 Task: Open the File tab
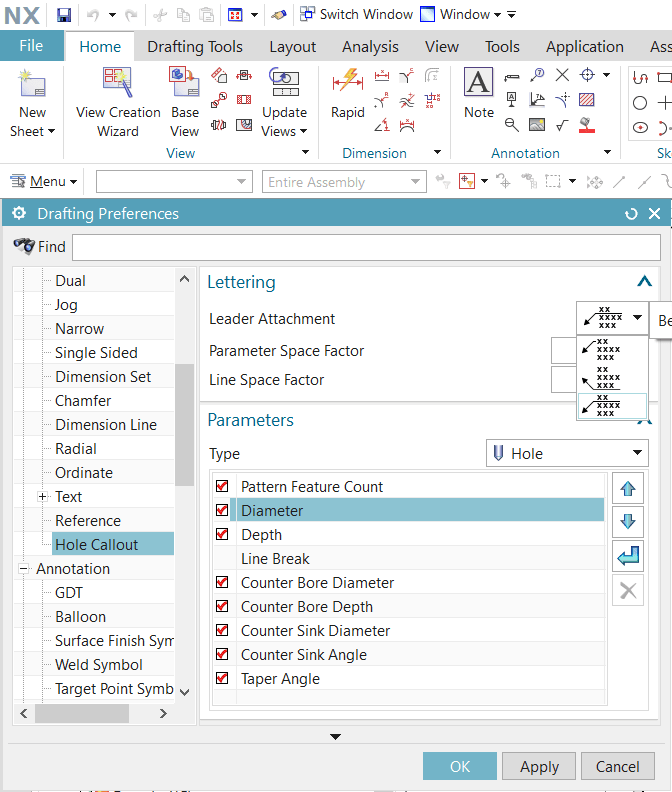click(x=31, y=45)
